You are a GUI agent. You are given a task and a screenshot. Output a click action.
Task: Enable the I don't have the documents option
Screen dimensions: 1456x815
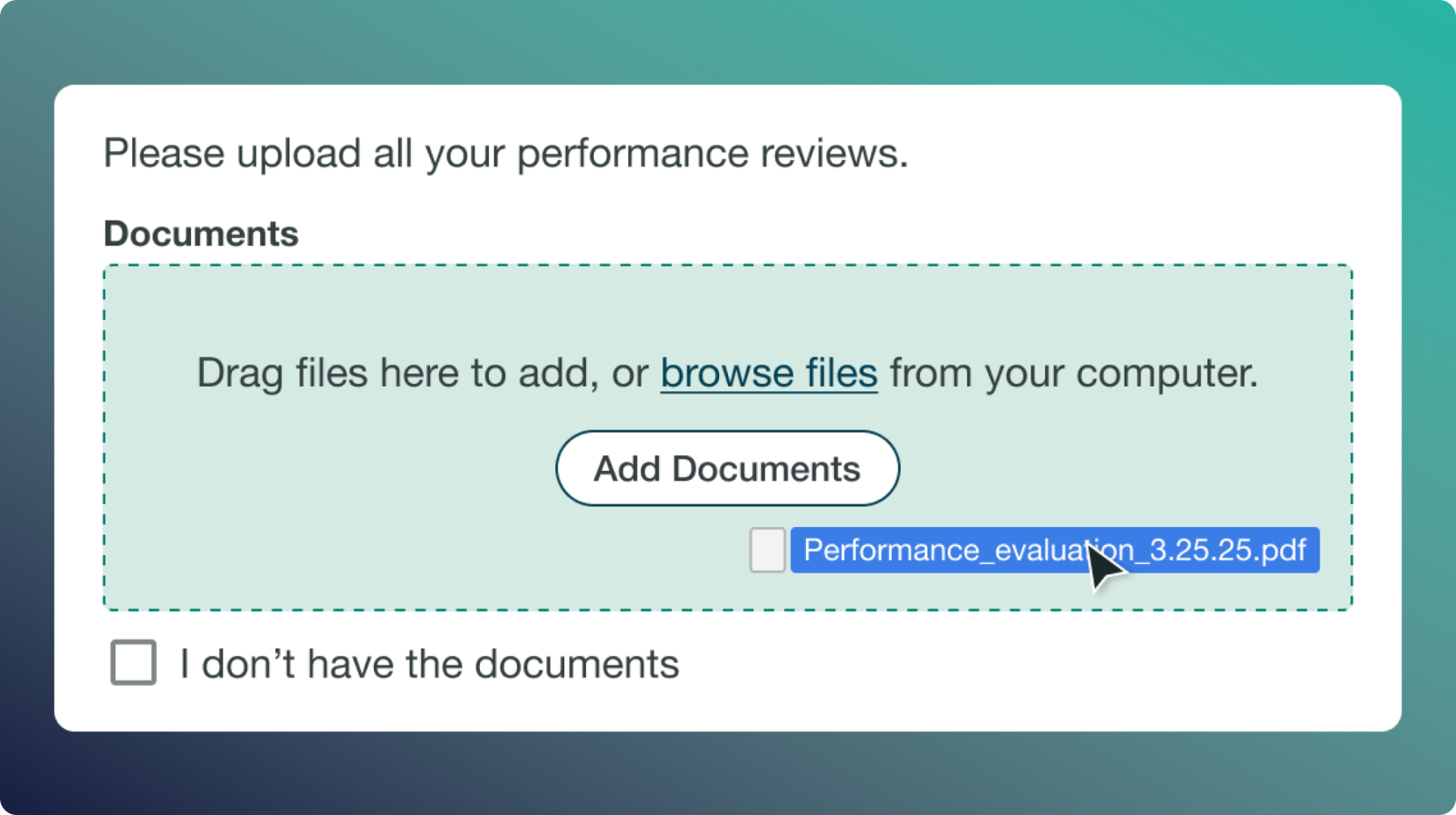tap(133, 663)
